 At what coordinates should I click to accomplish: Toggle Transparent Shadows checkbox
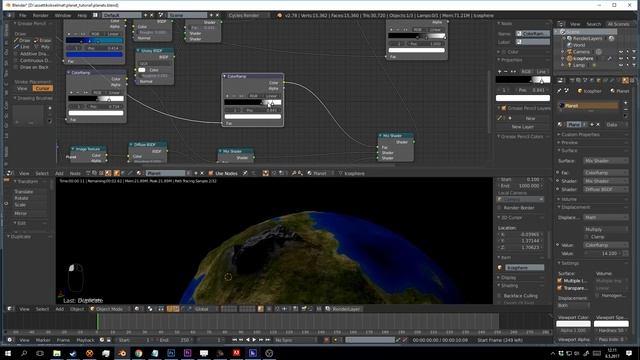click(x=560, y=288)
